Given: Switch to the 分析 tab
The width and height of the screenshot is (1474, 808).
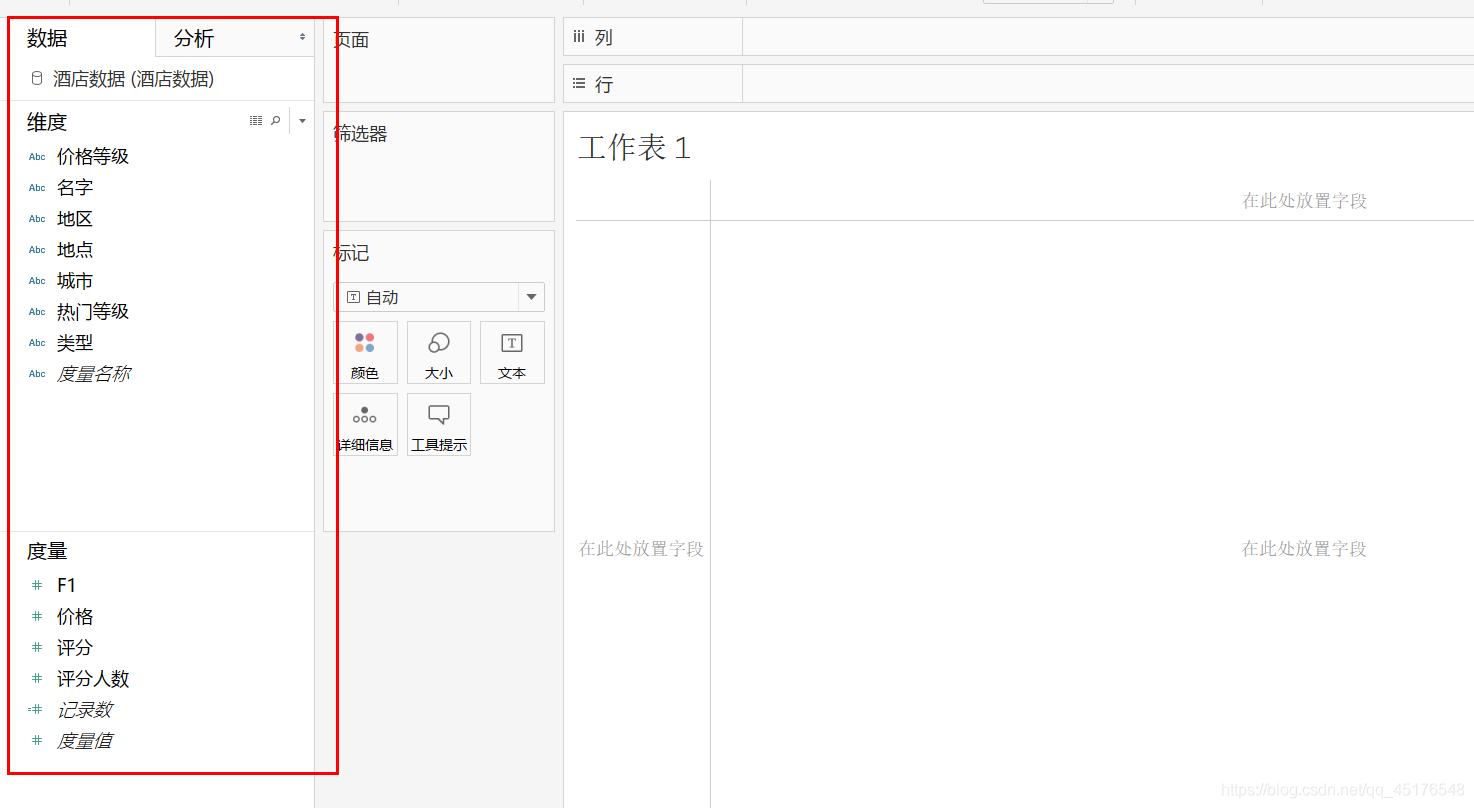Looking at the screenshot, I should [x=193, y=39].
